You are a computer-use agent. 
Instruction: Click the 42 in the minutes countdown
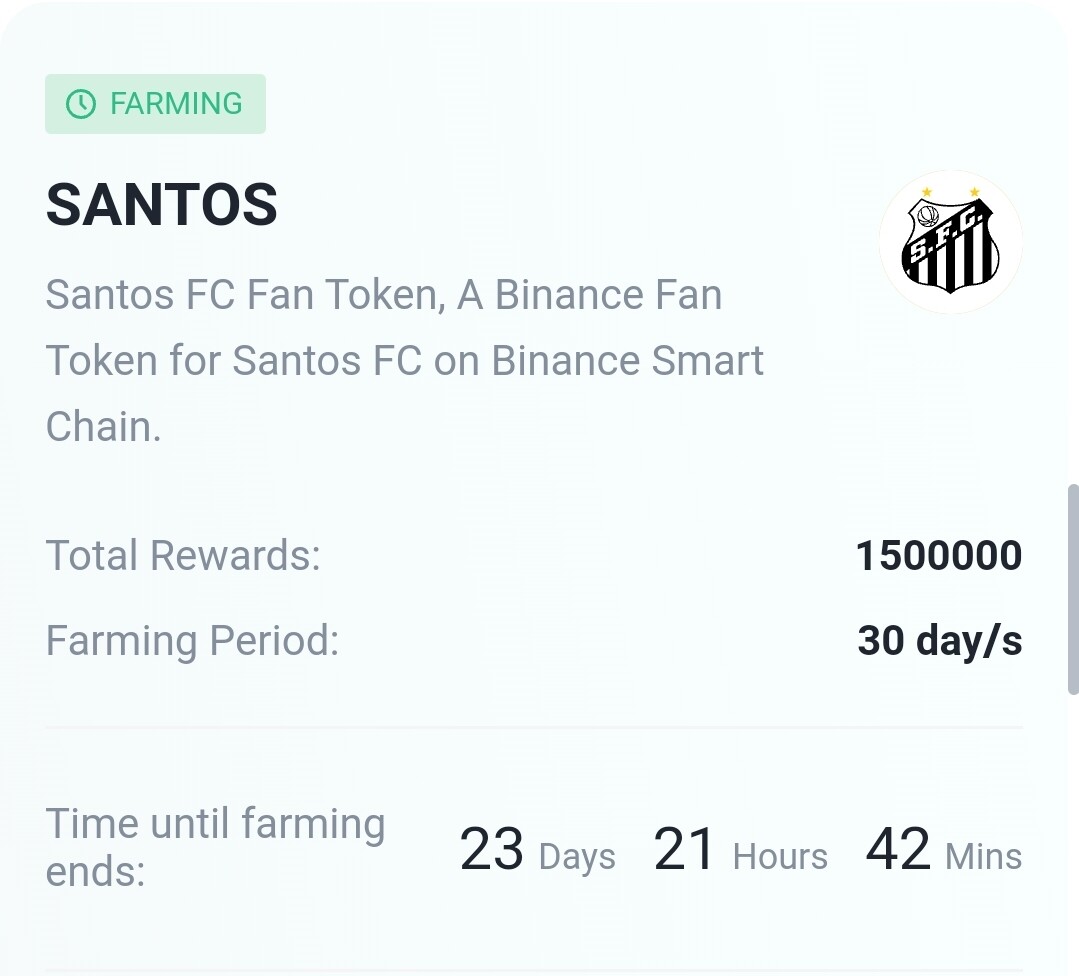(x=897, y=850)
